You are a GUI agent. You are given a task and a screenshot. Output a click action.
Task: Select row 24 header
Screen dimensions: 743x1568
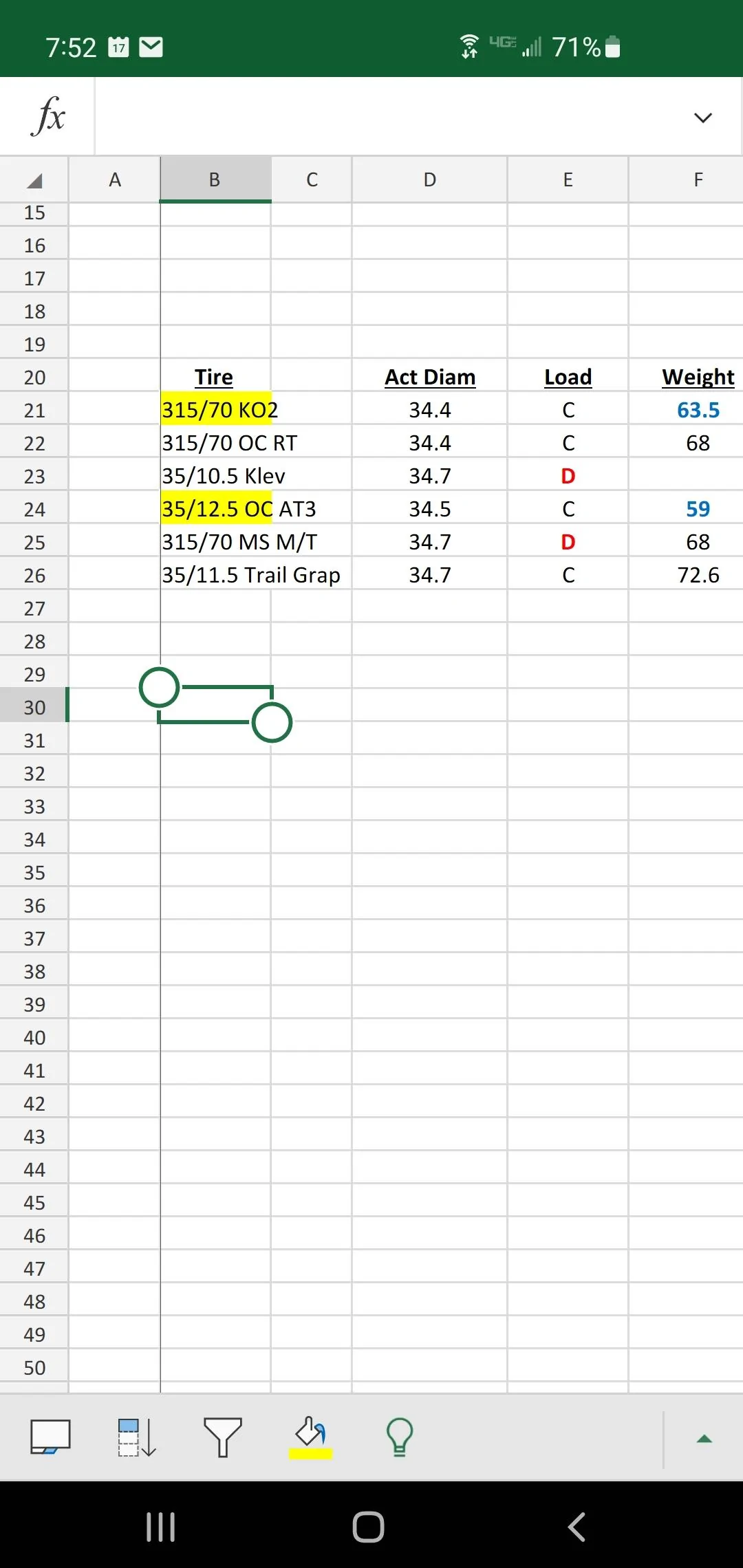[x=34, y=509]
